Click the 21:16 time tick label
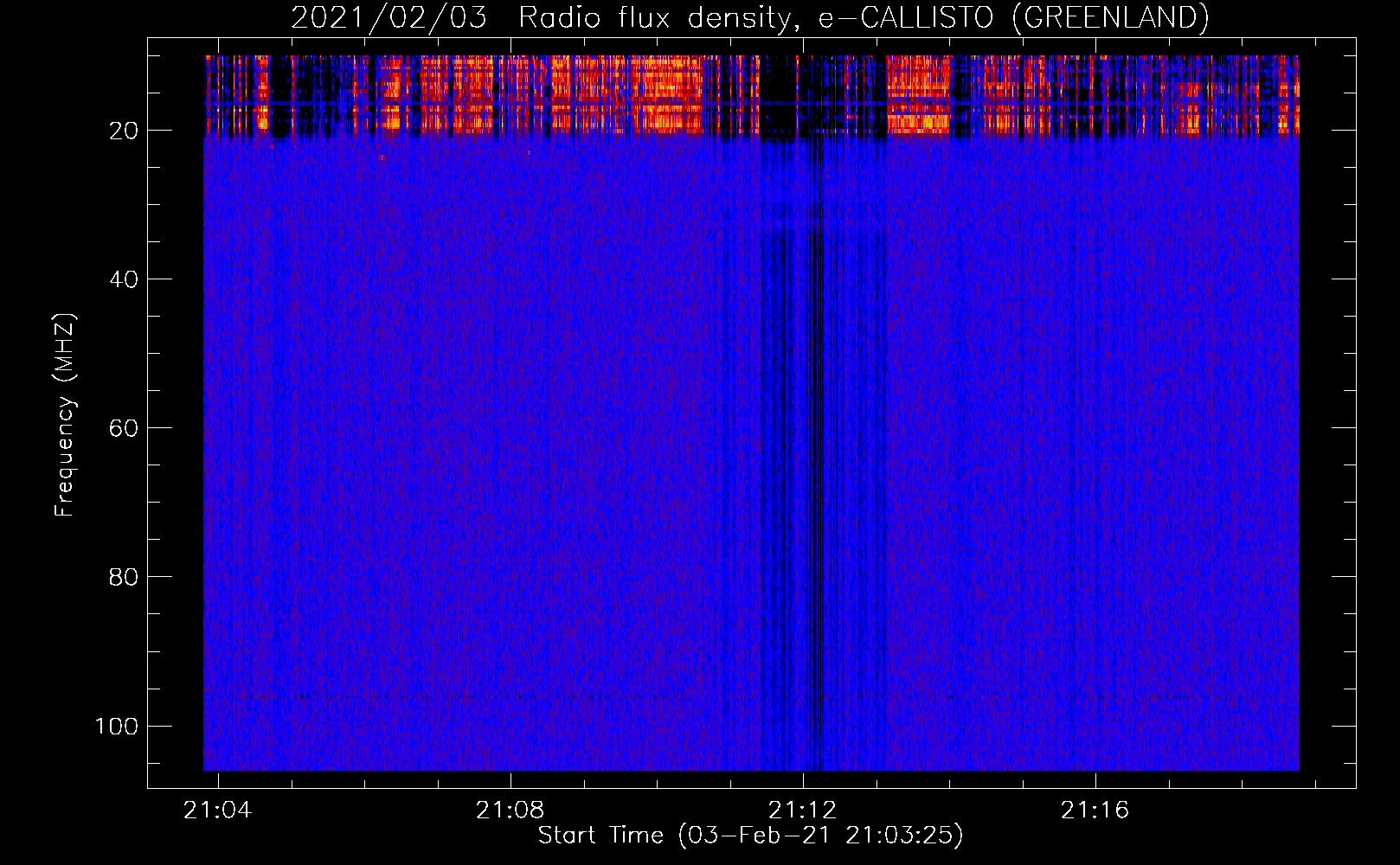The height and width of the screenshot is (865, 1400). point(1095,810)
